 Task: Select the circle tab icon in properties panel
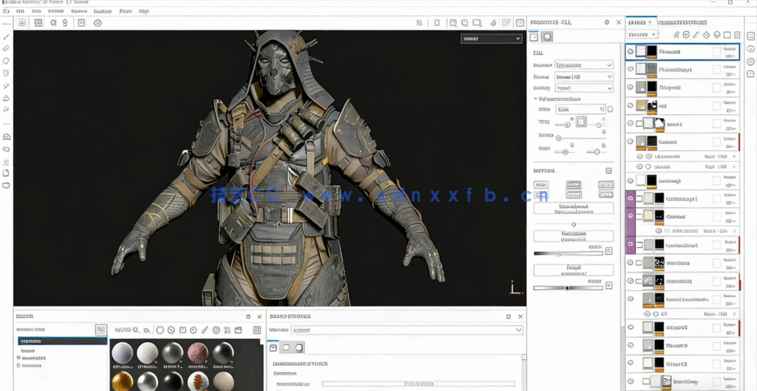click(547, 37)
